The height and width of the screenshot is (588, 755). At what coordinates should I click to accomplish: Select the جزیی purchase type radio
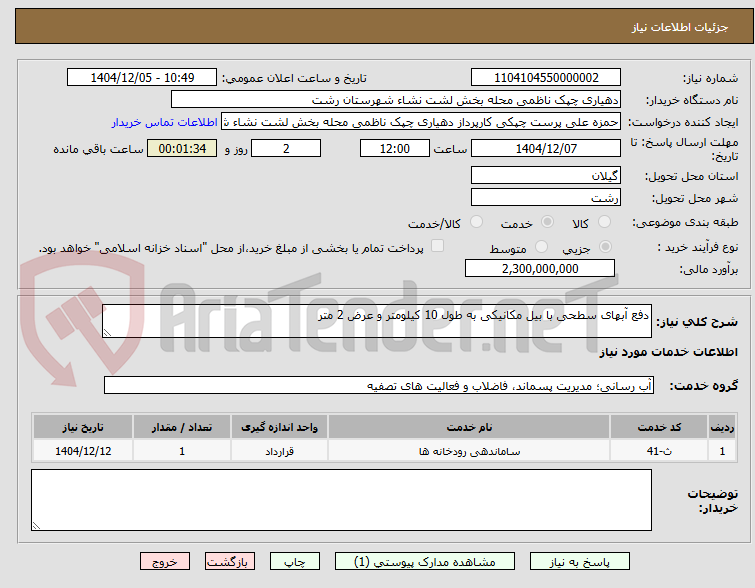[605, 247]
